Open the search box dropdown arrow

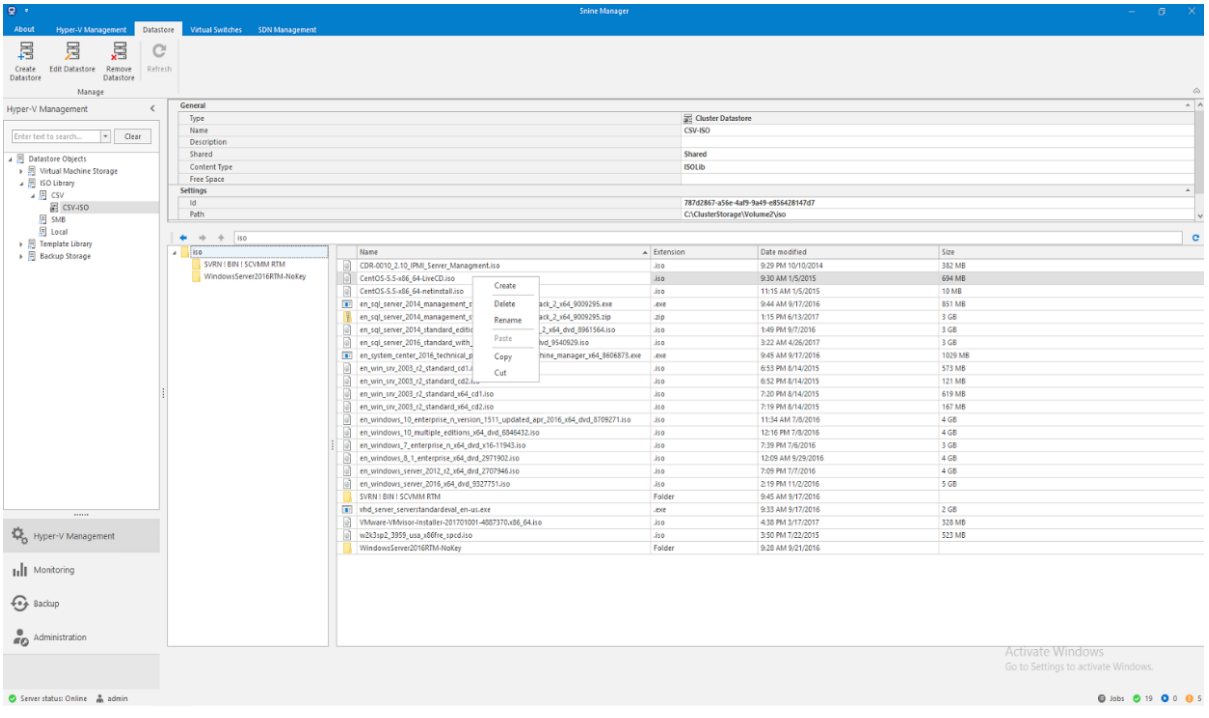[106, 136]
